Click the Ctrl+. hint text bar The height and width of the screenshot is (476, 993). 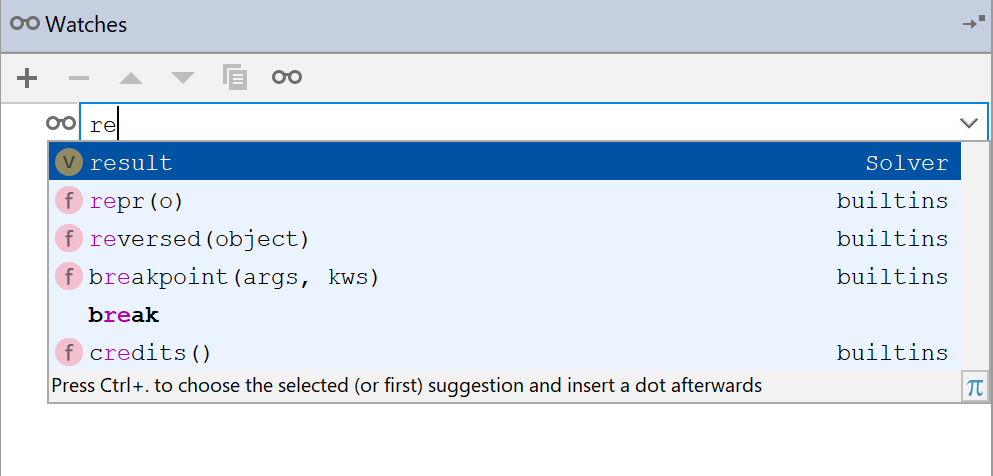point(407,385)
